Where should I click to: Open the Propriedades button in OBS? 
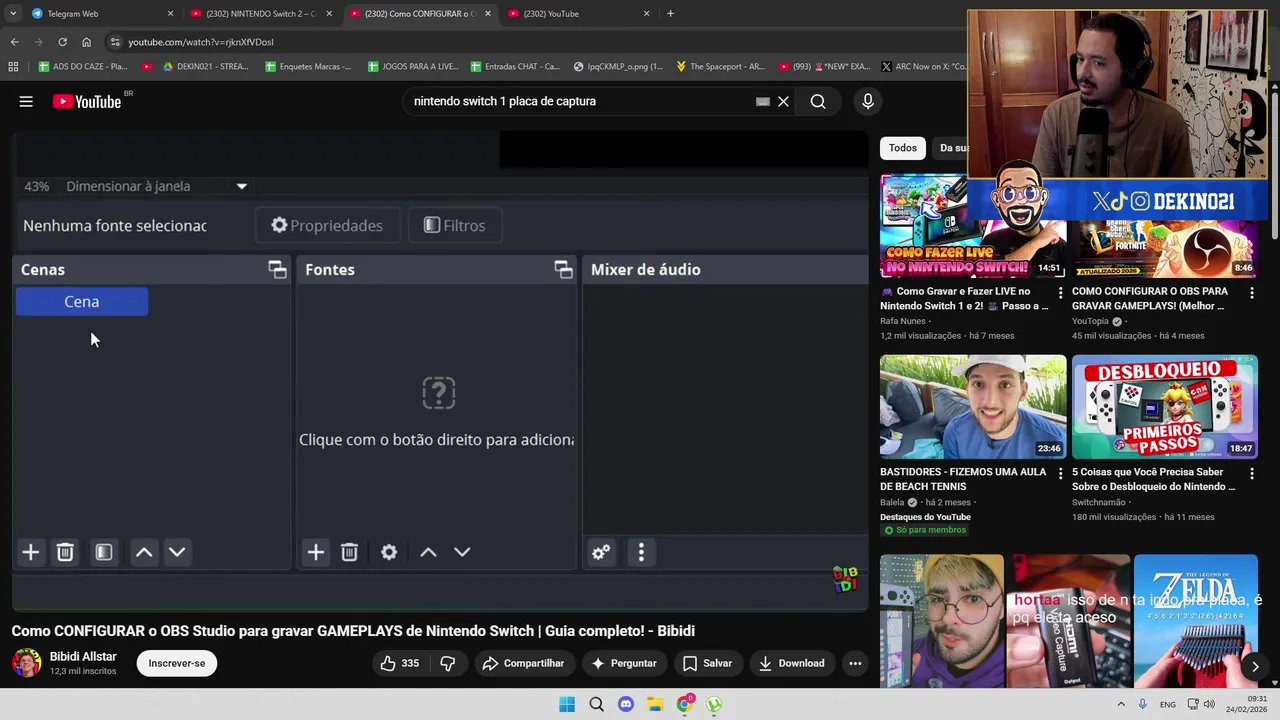[327, 225]
